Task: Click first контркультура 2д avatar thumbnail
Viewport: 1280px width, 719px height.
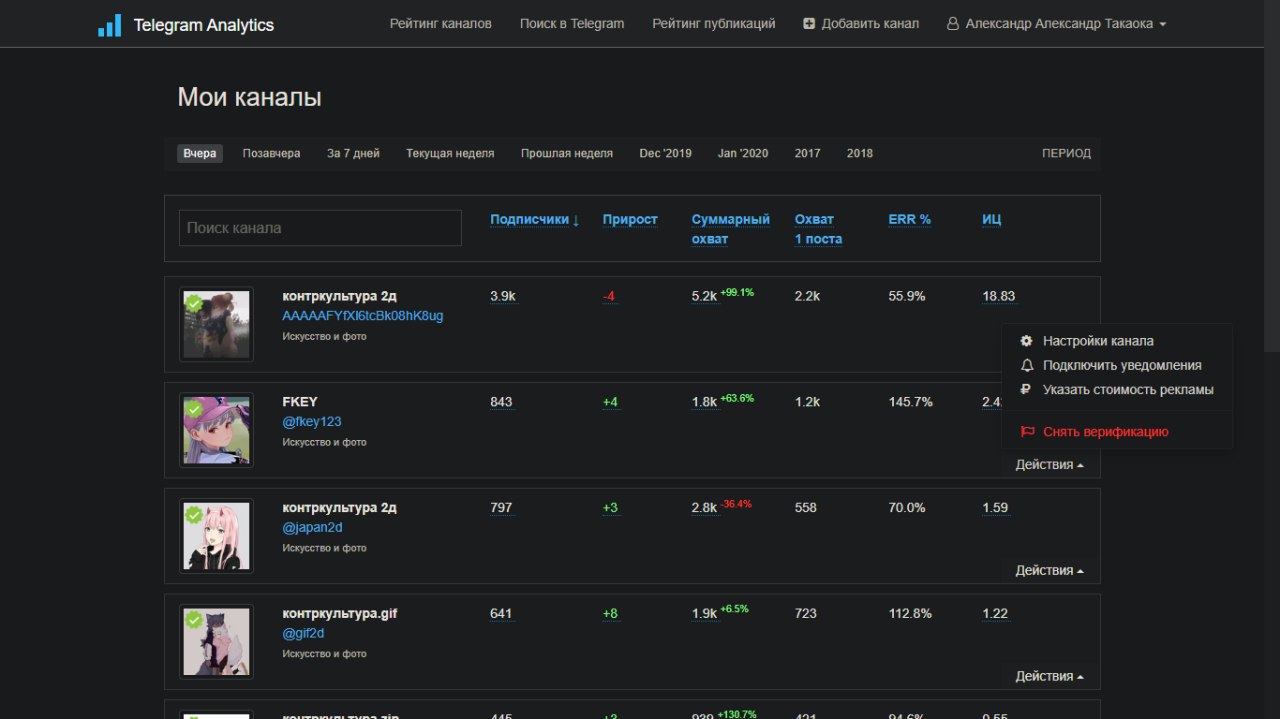Action: 216,324
